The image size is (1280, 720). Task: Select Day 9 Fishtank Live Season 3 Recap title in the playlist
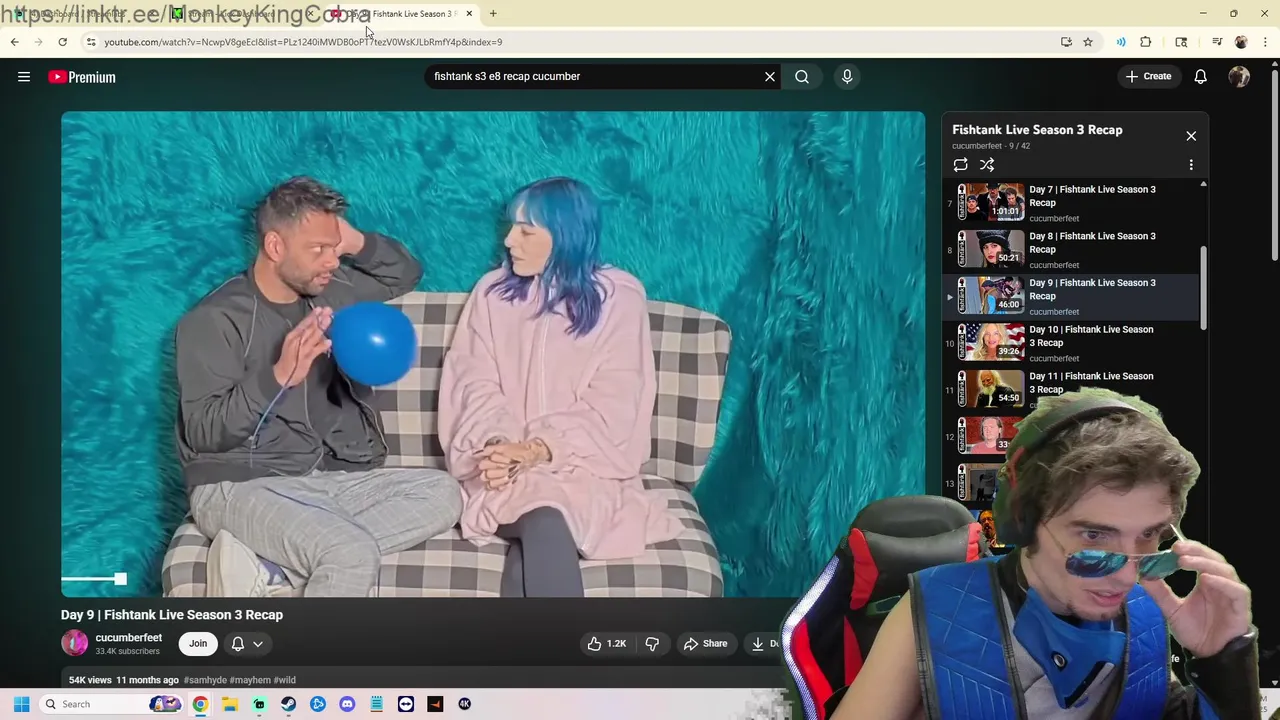tap(1092, 289)
